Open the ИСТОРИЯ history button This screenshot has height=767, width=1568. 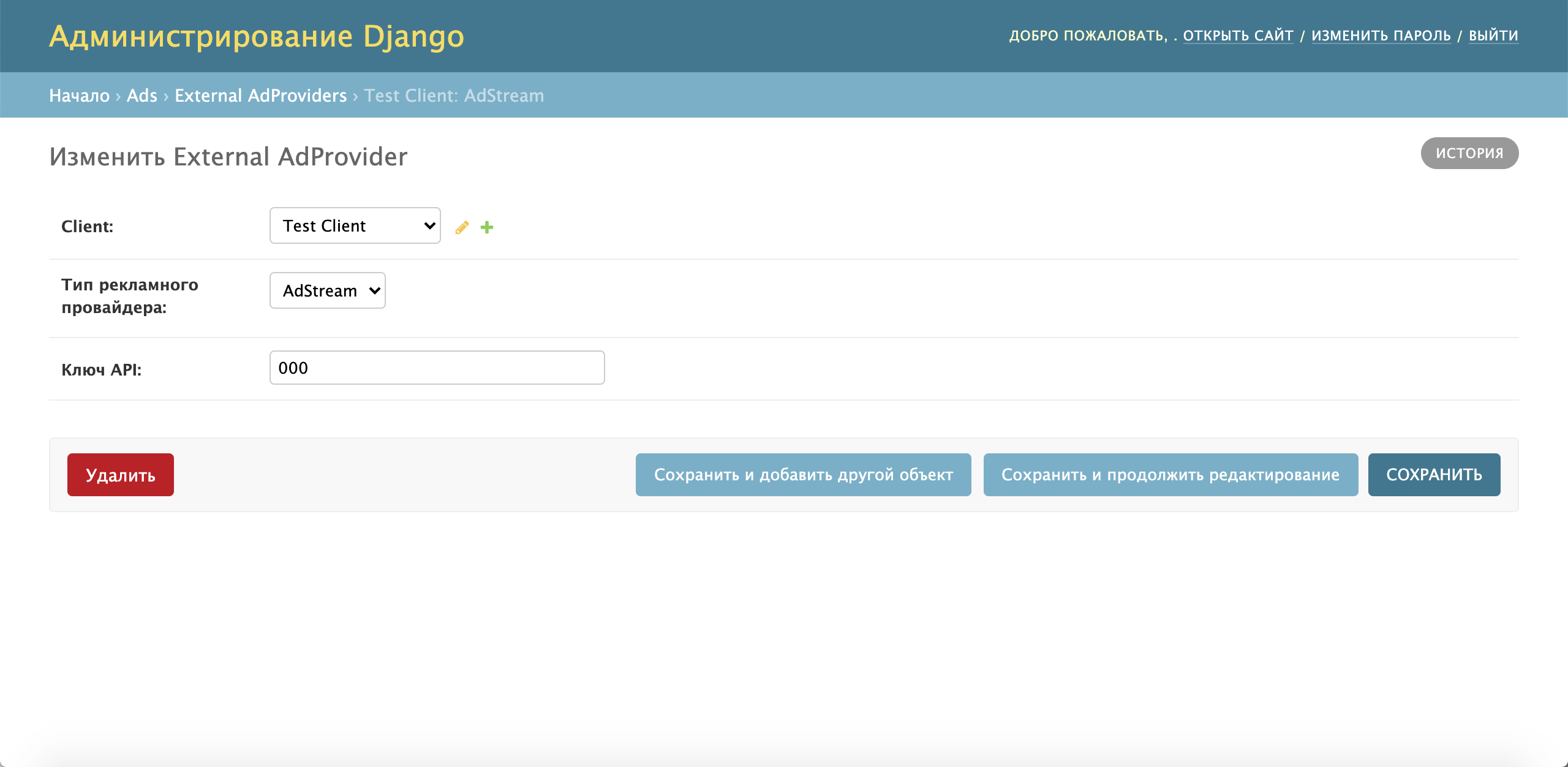click(1469, 153)
